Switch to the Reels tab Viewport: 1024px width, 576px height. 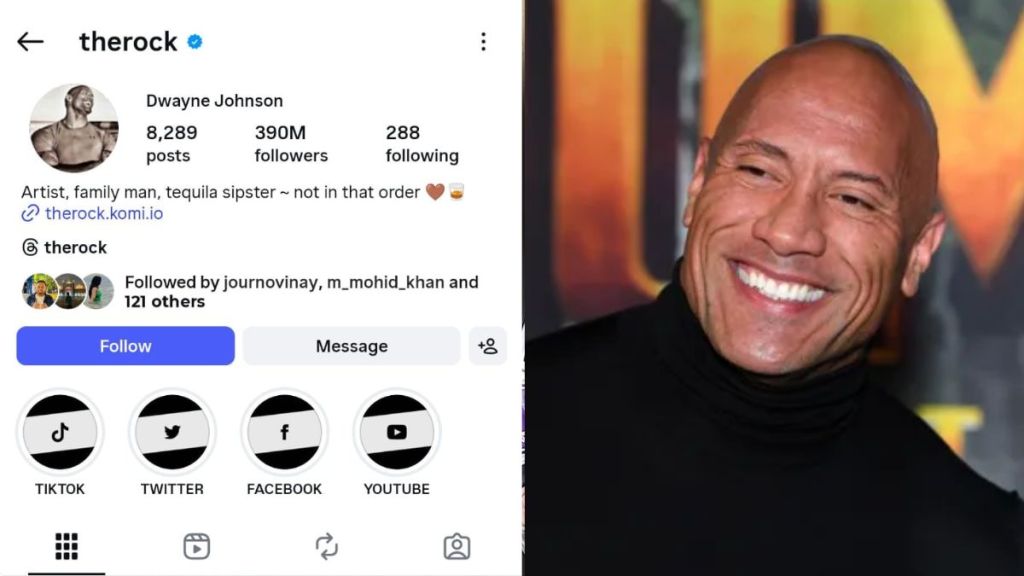coord(197,547)
